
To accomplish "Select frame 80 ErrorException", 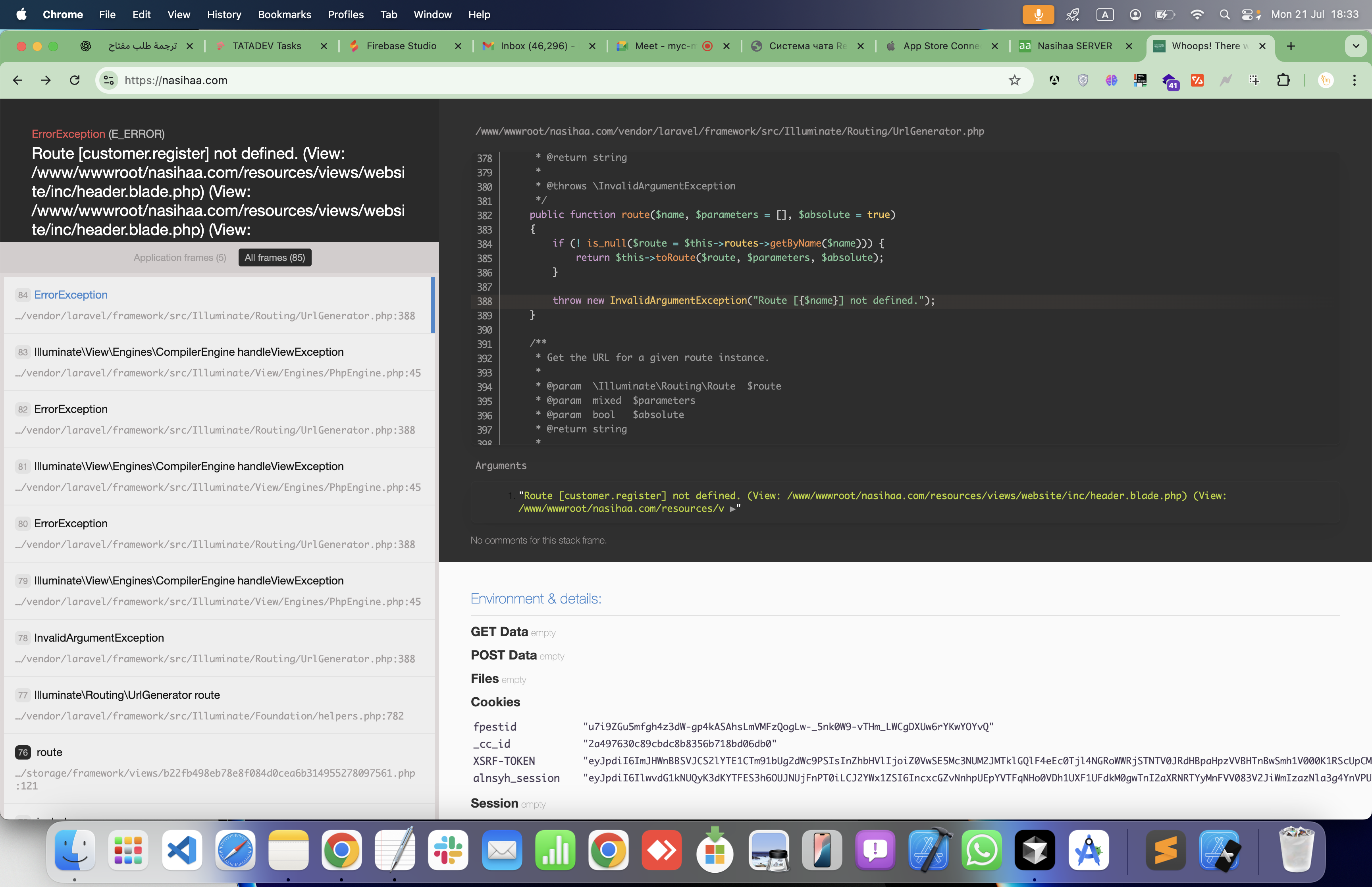I will 219,533.
